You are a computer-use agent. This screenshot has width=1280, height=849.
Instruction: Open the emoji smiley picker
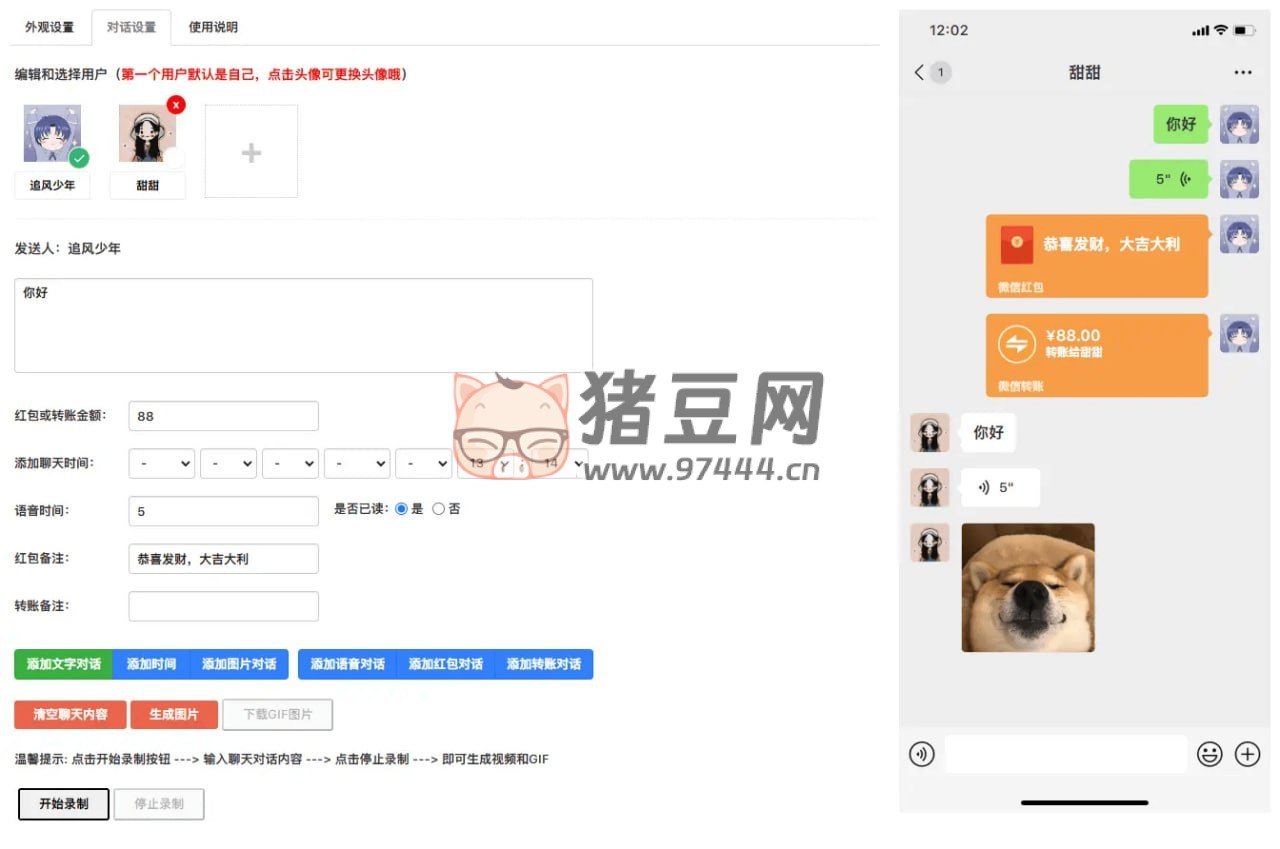1210,754
